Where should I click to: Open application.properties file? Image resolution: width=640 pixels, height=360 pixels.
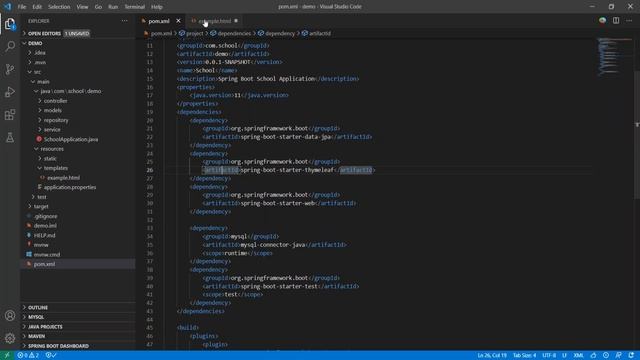[78, 187]
